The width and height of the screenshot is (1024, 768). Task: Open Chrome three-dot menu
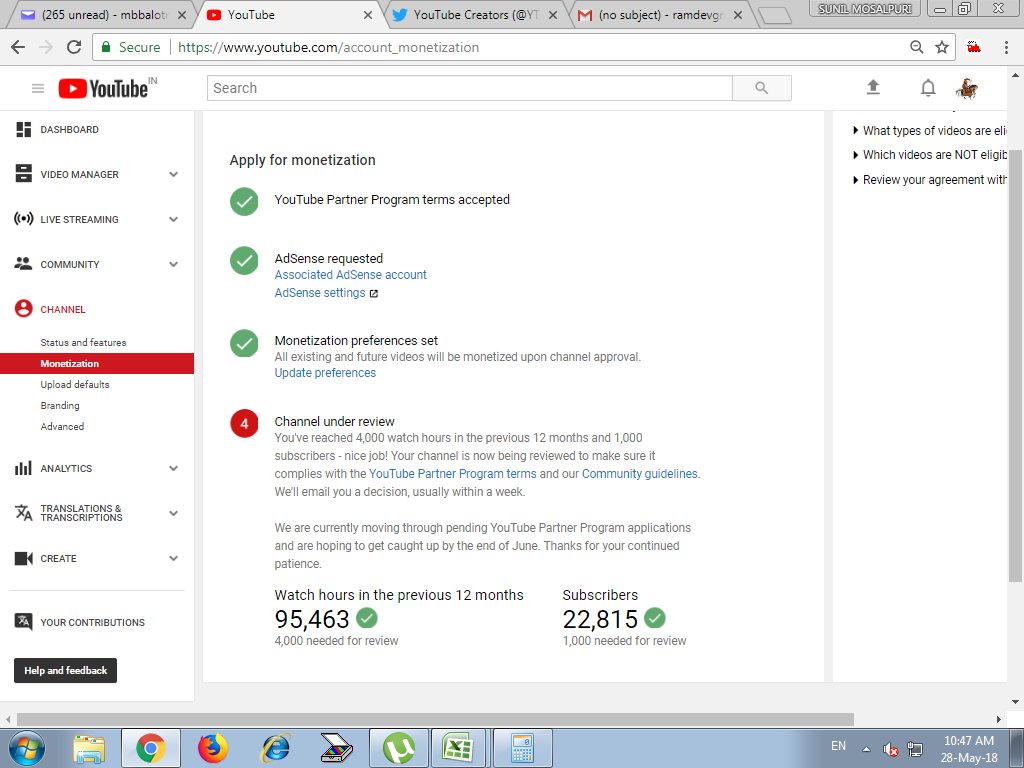1006,47
